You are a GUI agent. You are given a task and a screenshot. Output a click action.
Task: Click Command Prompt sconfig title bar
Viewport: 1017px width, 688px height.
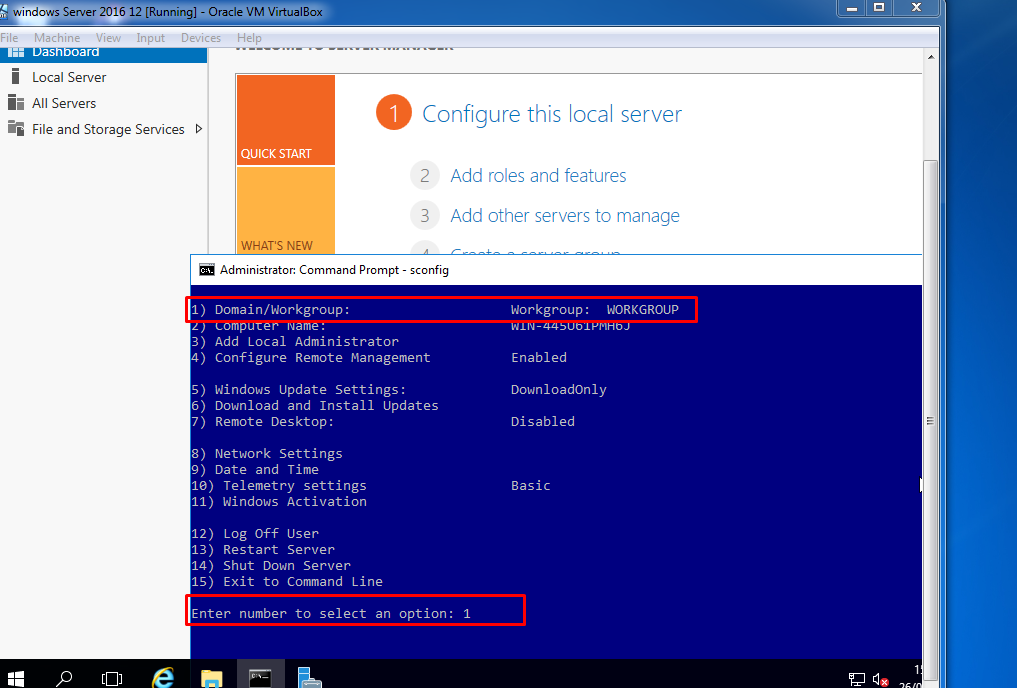556,270
